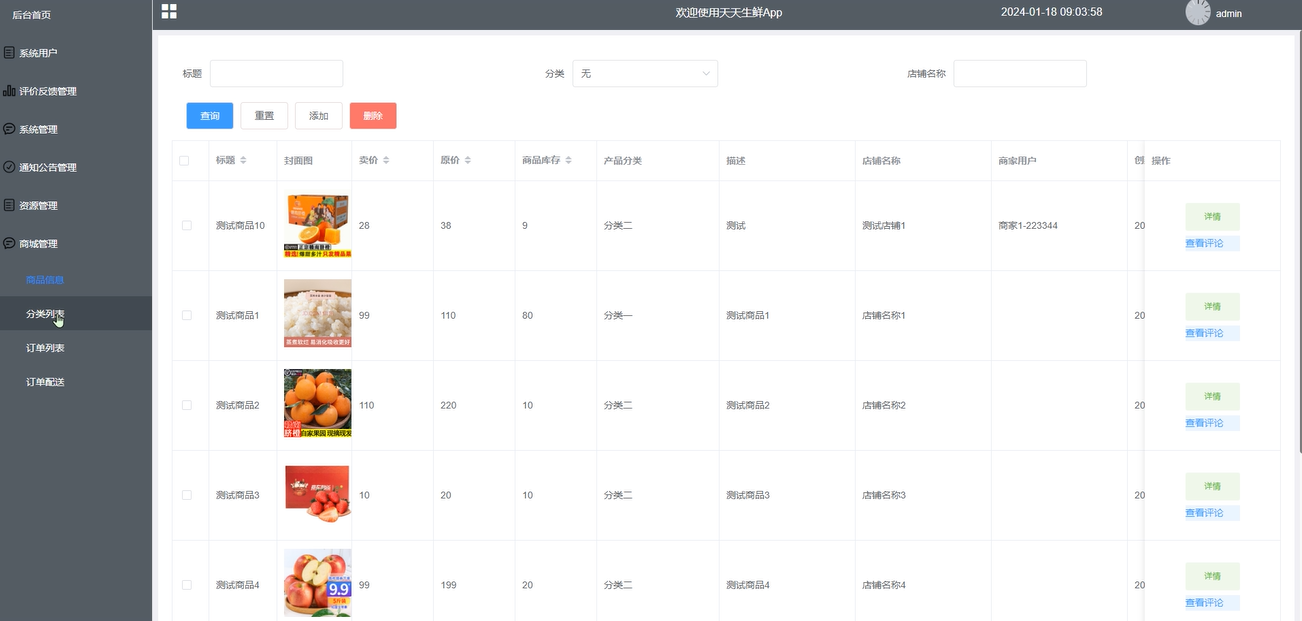Image resolution: width=1302 pixels, height=621 pixels.
Task: Expand the 资源管理 menu
Action: tap(76, 205)
